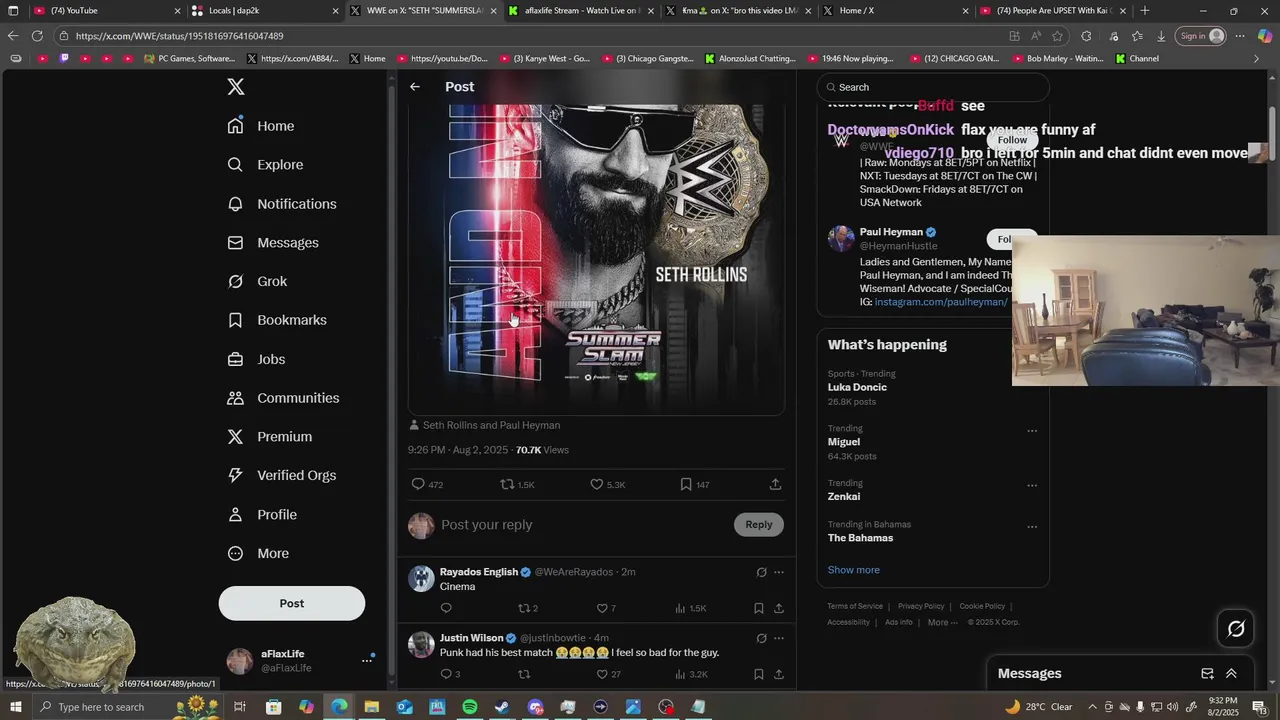Image resolution: width=1280 pixels, height=720 pixels.
Task: Open Justin Wilson's profile name
Action: click(472, 638)
